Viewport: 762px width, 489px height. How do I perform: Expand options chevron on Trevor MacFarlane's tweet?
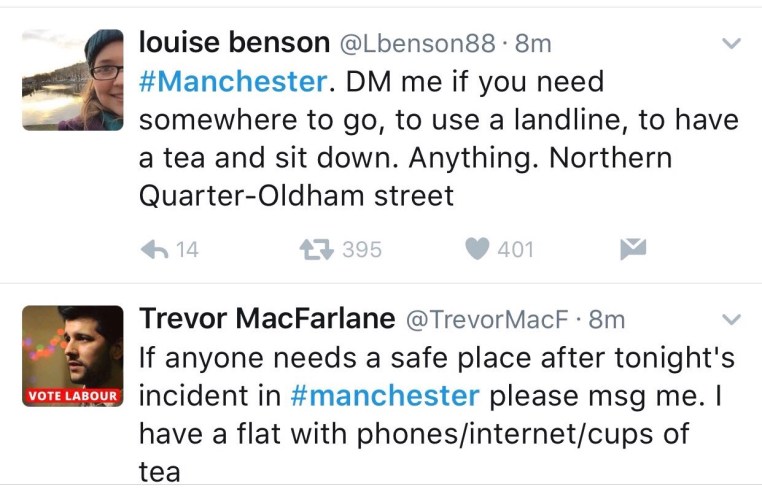point(731,321)
